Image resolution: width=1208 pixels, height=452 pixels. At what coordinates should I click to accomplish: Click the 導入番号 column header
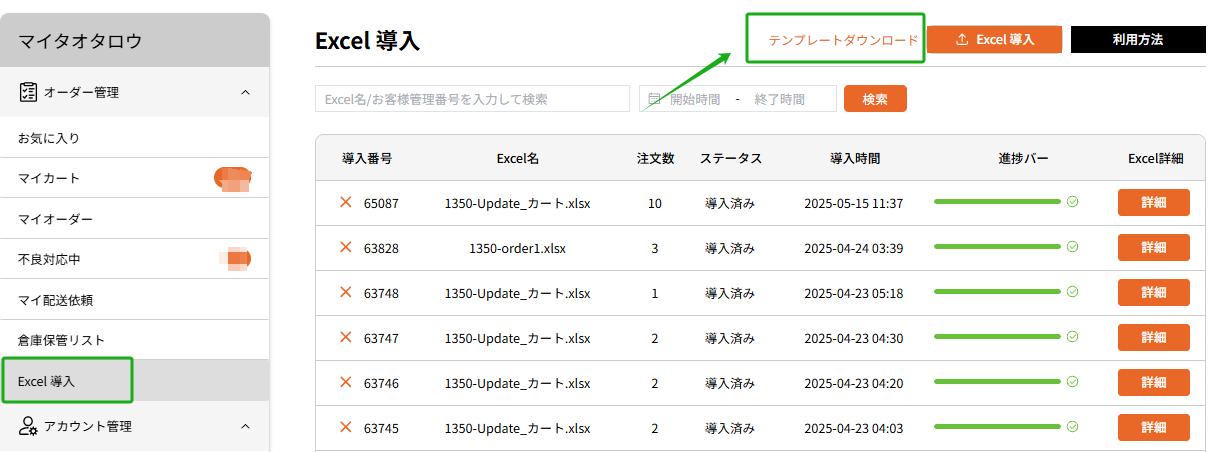coord(367,158)
